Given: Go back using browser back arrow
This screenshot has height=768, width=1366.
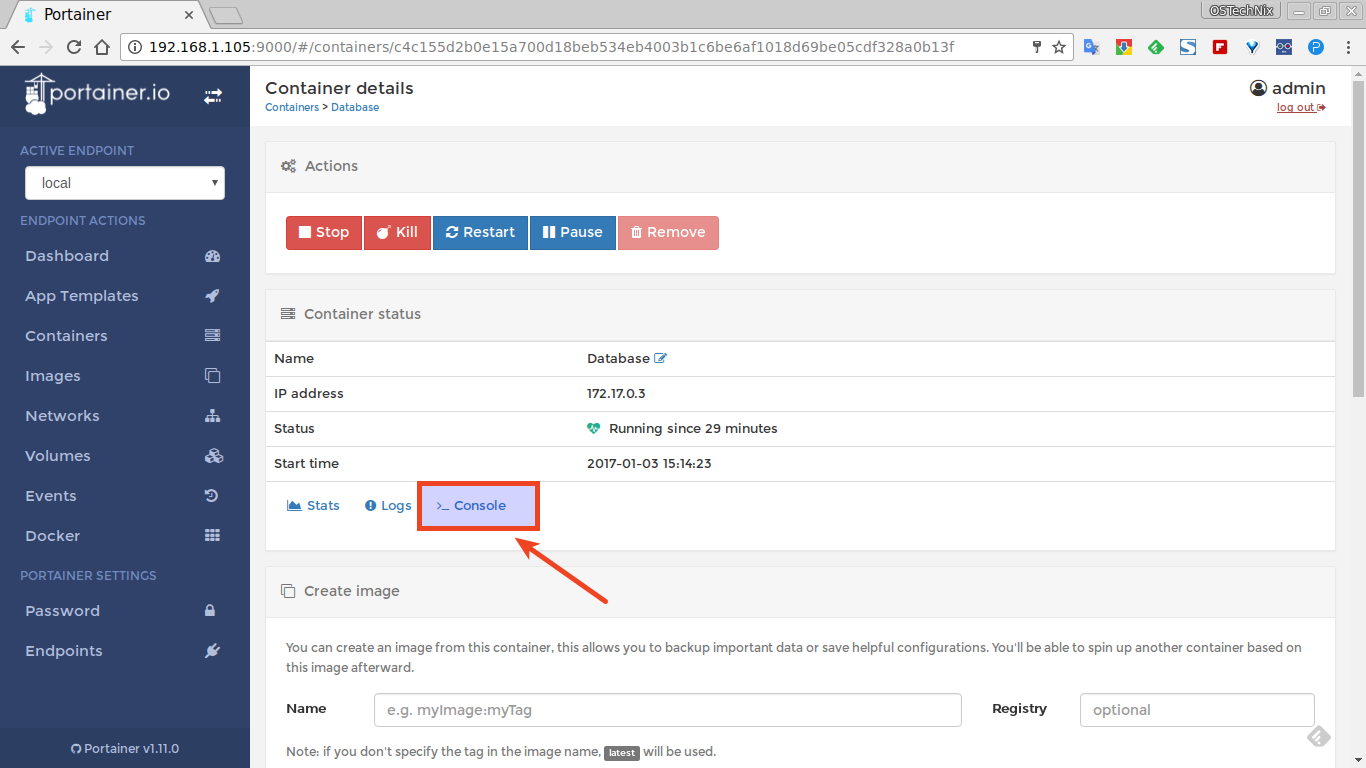Looking at the screenshot, I should coord(18,47).
